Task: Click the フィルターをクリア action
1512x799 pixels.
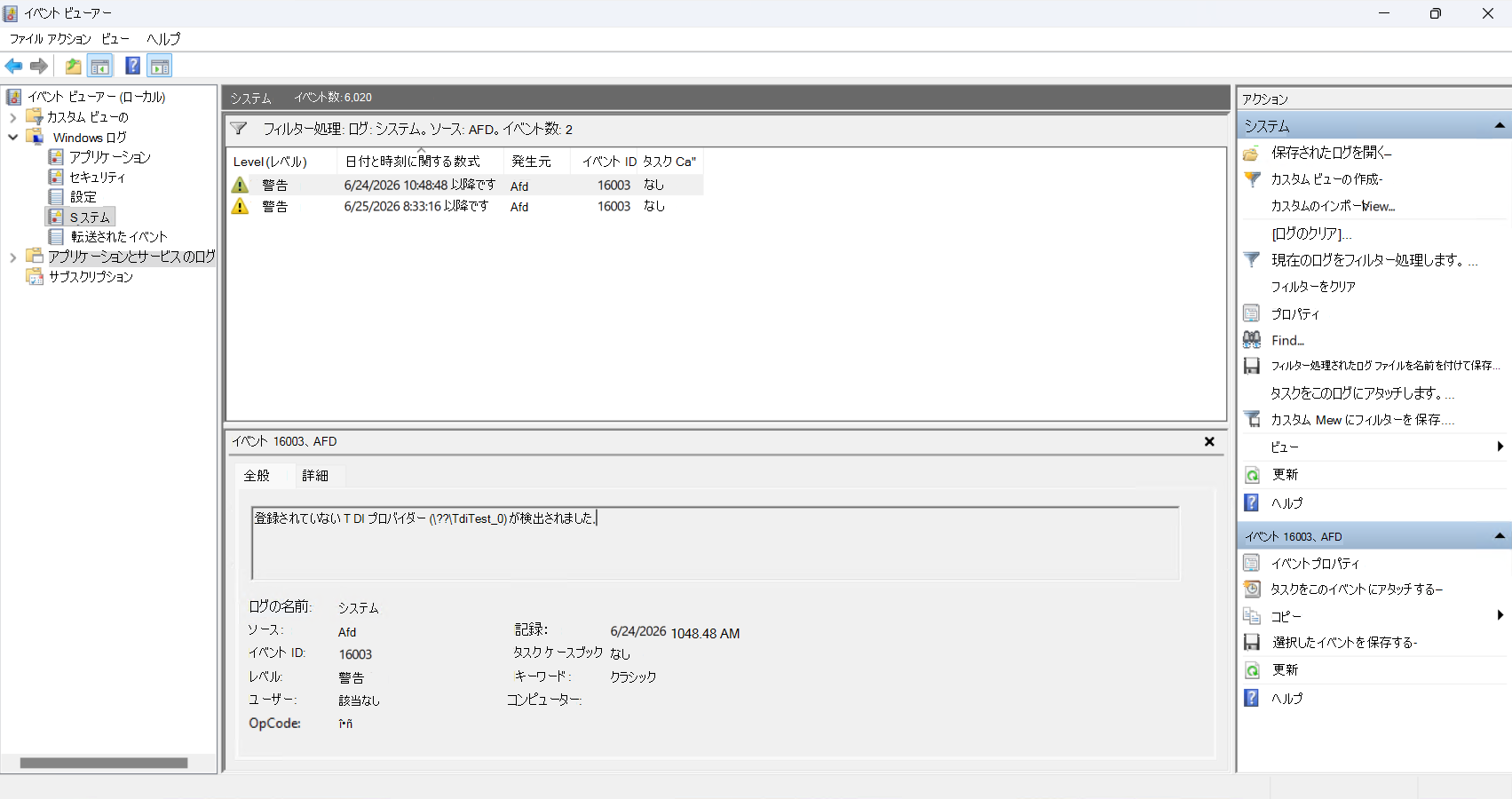Action: [x=1313, y=287]
